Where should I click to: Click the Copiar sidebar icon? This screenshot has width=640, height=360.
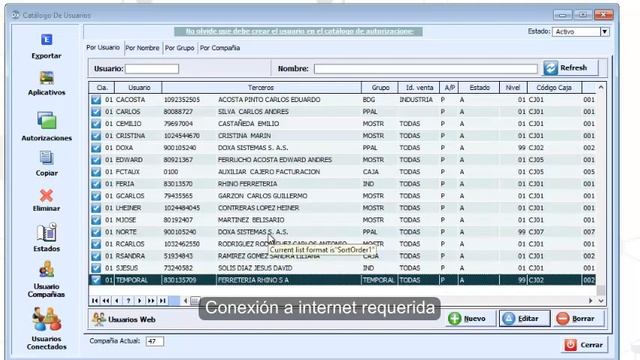[47, 158]
